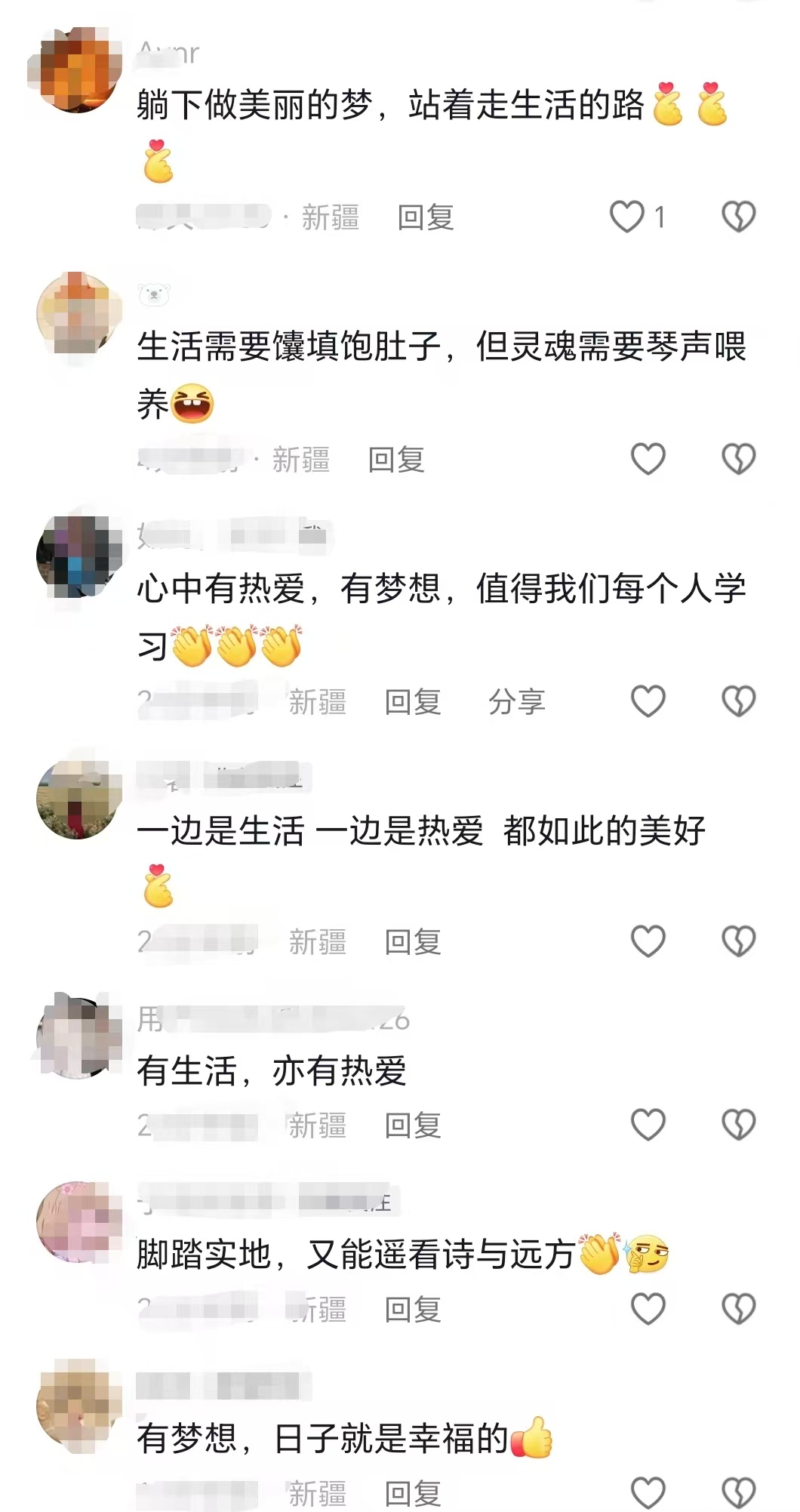The image size is (800, 1512).
Task: Open avatar of 有梦想 commenter
Action: click(x=79, y=1404)
